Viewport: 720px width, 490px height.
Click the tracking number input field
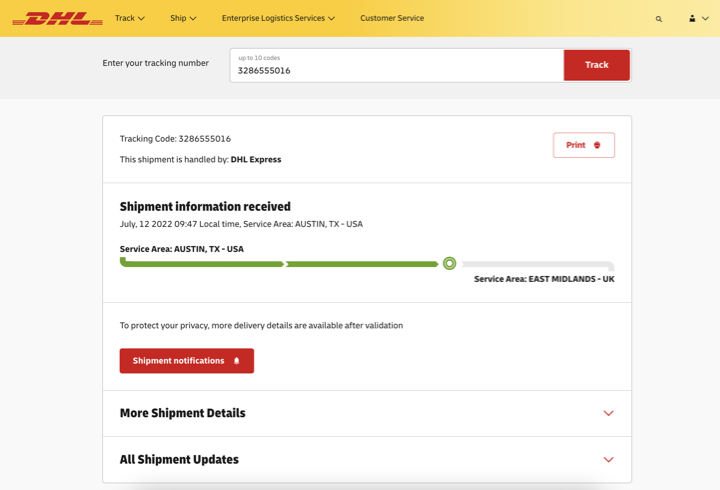(x=397, y=65)
